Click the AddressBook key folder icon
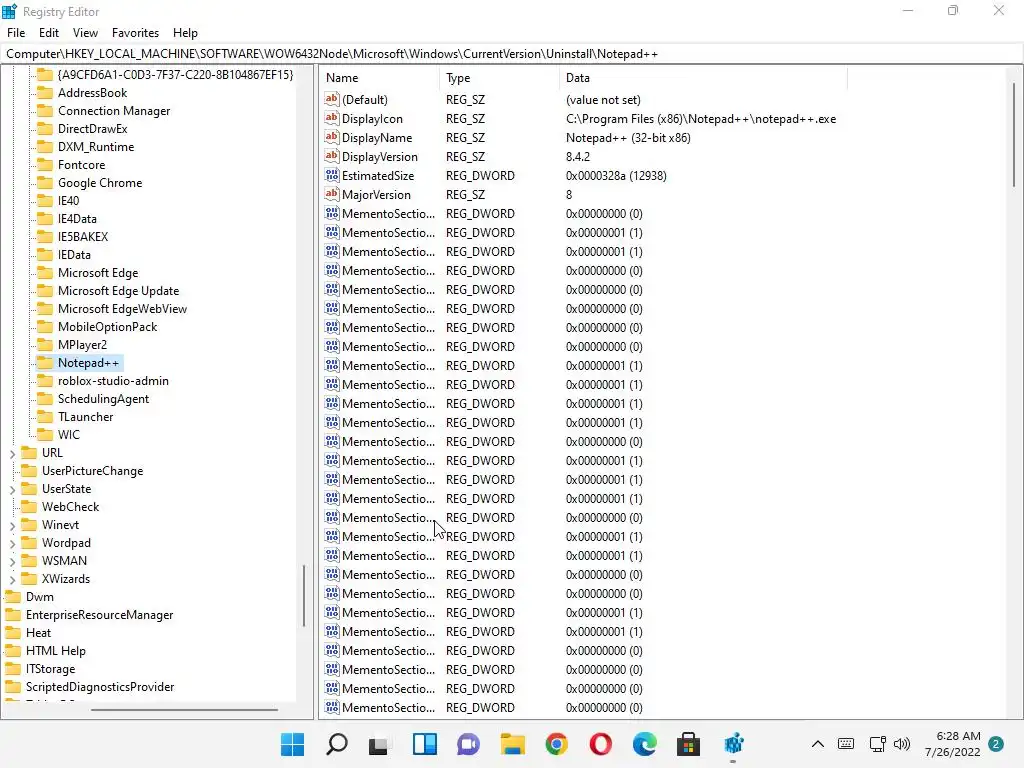Screen dimensions: 1024x768 click(x=45, y=93)
